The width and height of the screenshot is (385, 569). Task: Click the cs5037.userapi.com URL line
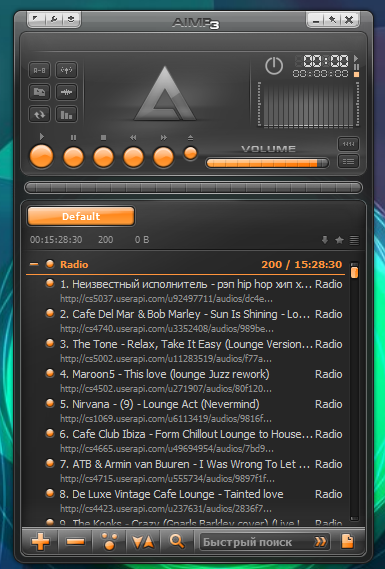tap(167, 299)
